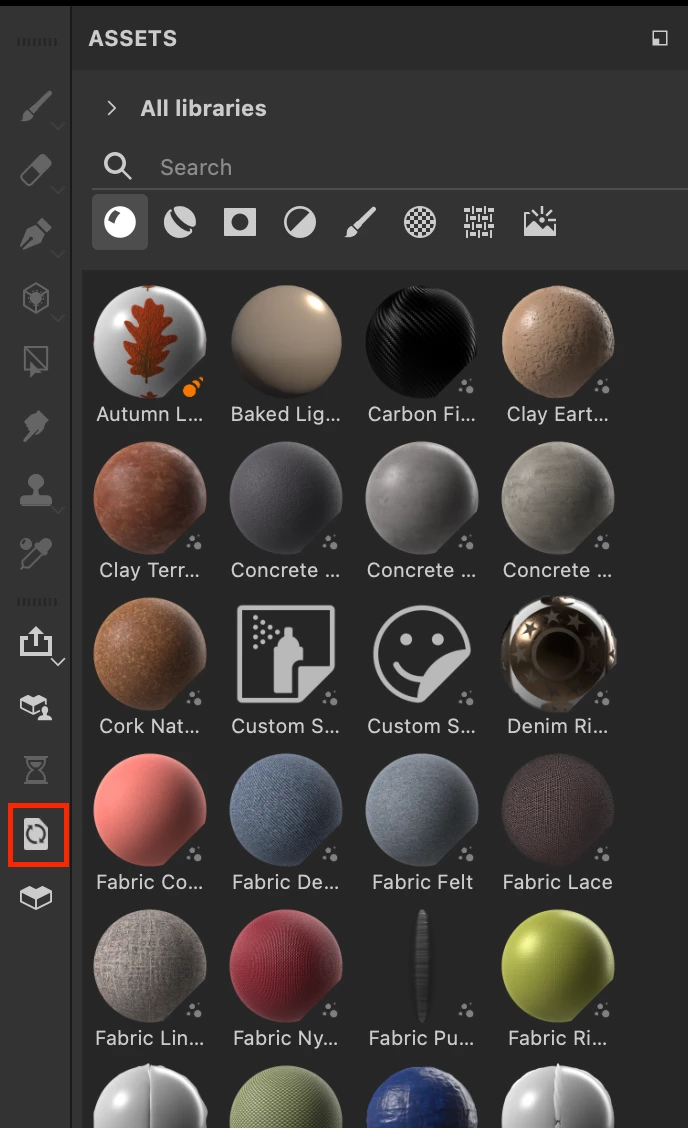Select the Material Picker eyedropper tool
Viewport: 688px width, 1128px height.
coord(35,553)
